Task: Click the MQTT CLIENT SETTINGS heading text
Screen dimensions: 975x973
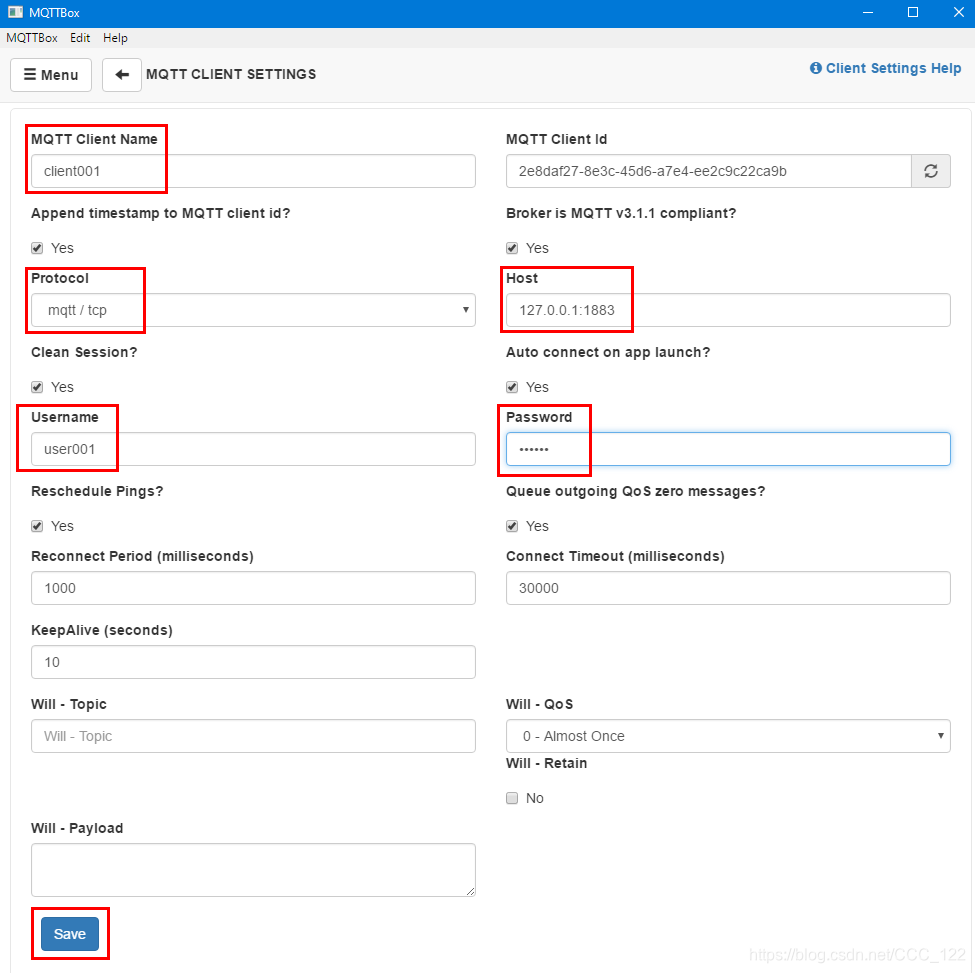Action: pos(231,75)
